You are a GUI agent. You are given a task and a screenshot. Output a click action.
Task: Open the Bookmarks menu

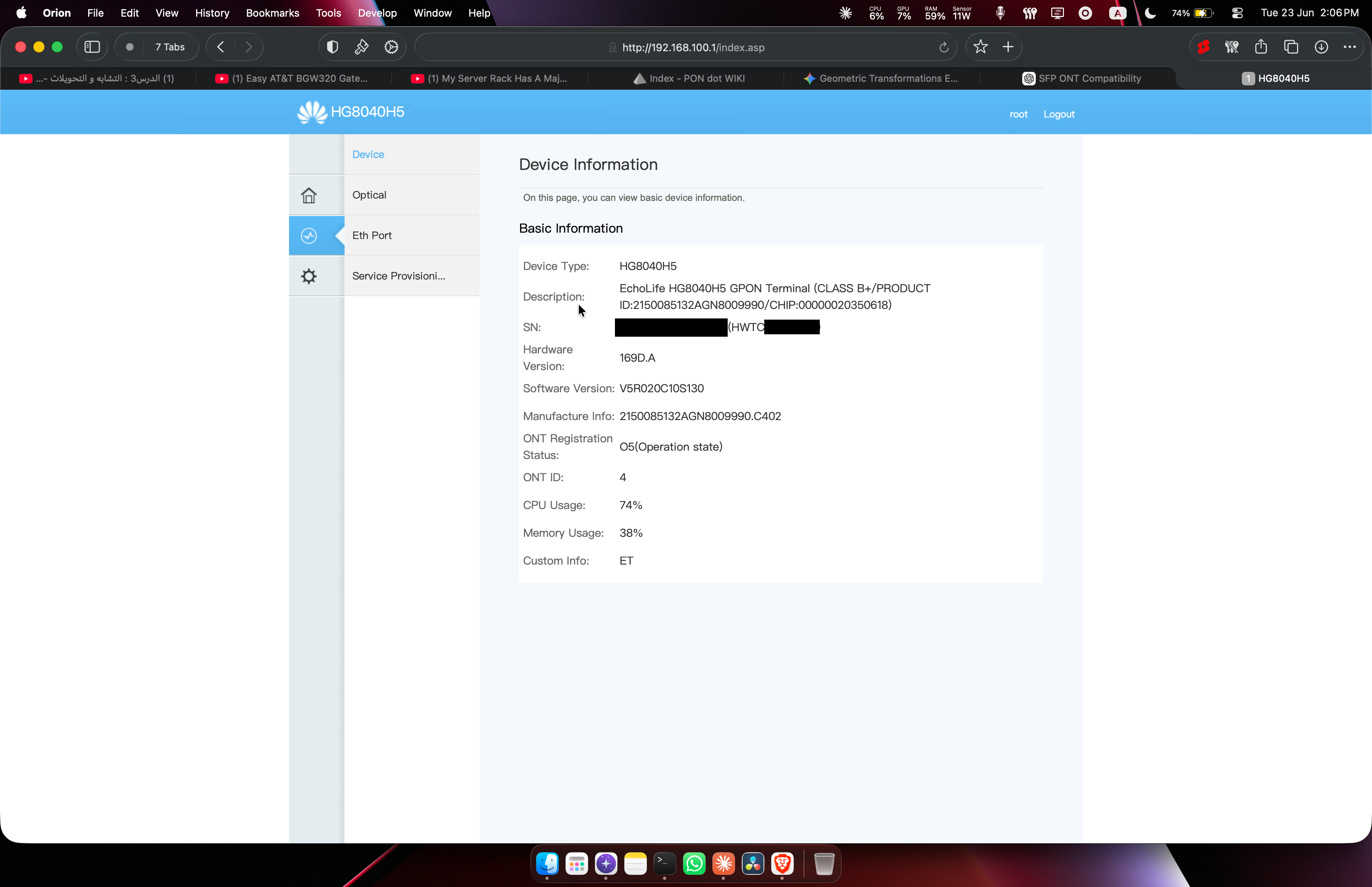272,13
